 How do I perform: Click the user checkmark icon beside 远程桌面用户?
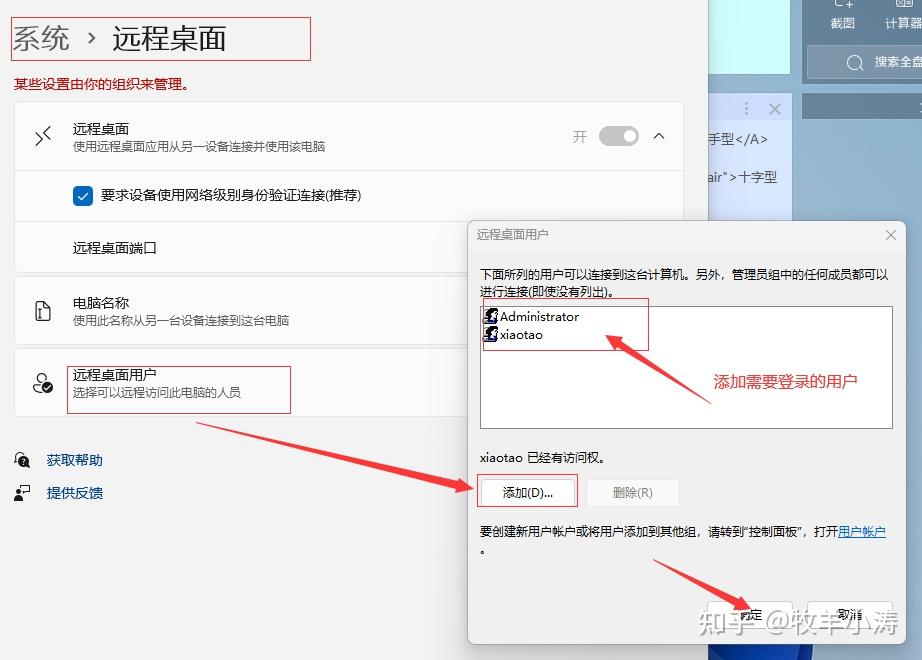point(42,380)
